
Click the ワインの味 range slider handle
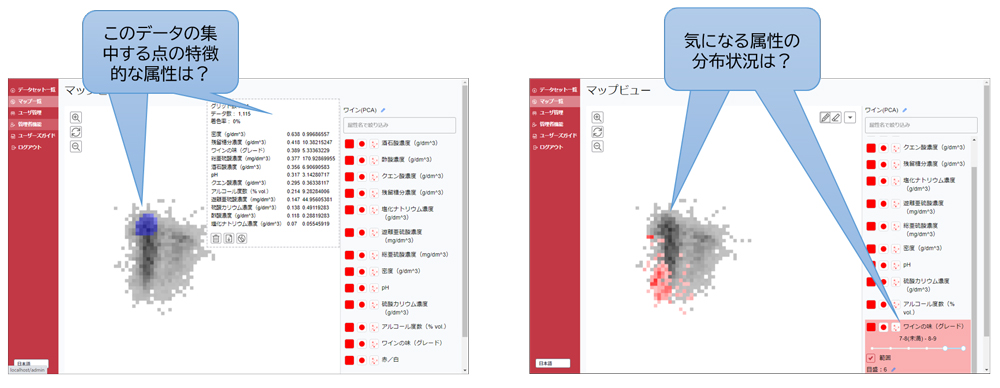click(945, 348)
